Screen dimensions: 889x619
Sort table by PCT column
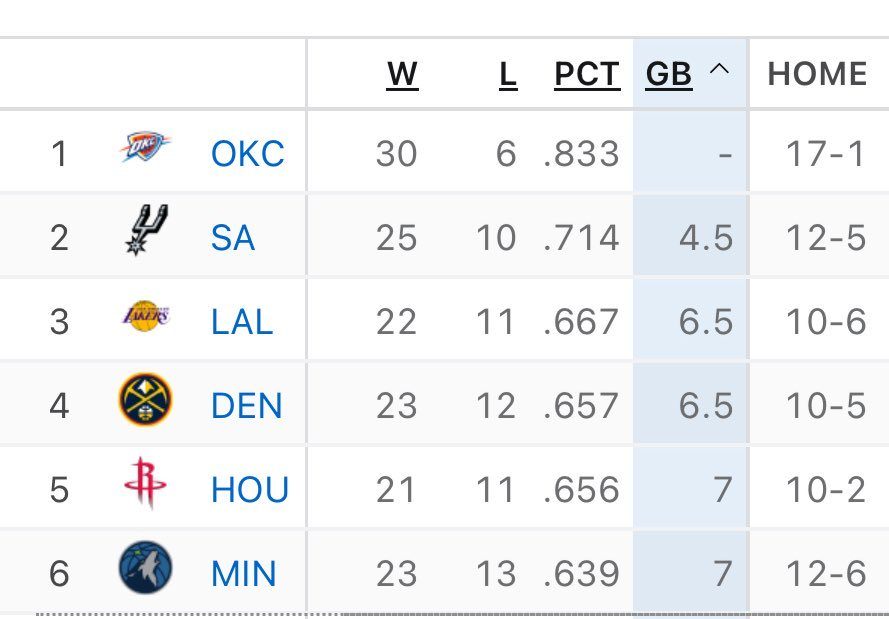coord(587,74)
